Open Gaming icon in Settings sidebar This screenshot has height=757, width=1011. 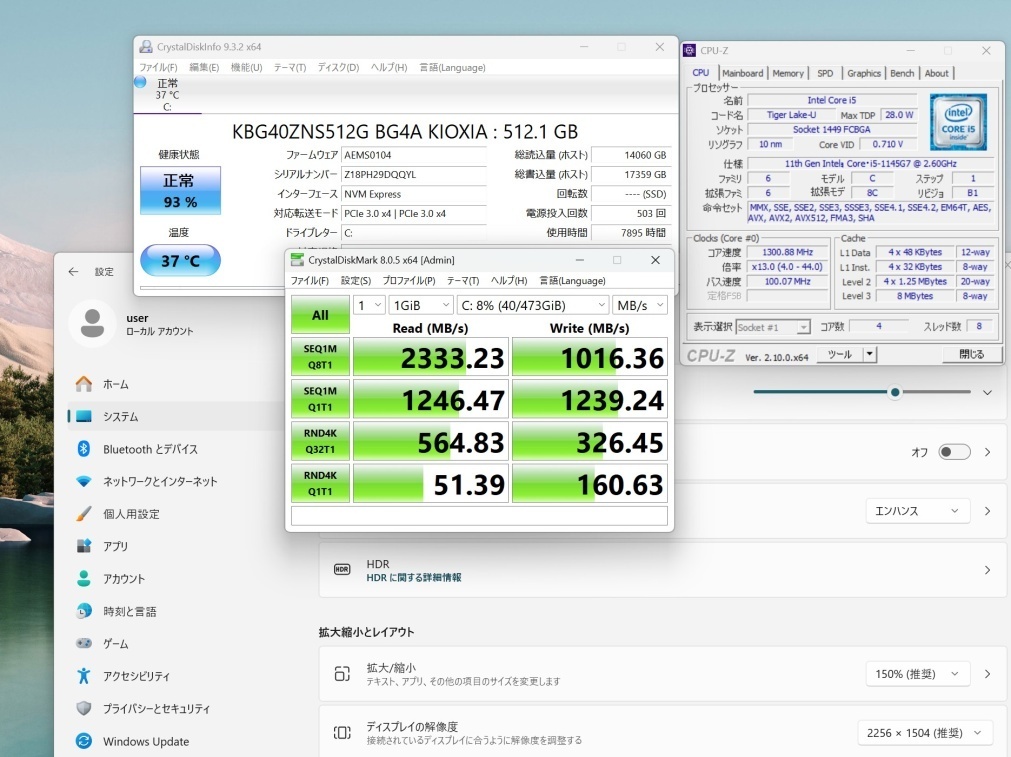click(84, 643)
